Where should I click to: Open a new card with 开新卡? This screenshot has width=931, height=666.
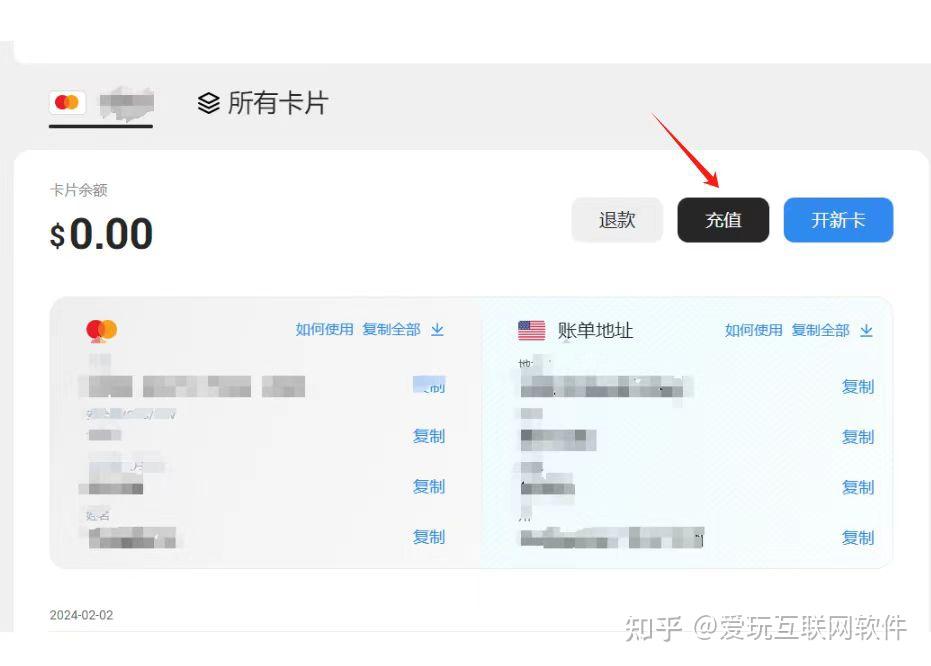tap(838, 220)
